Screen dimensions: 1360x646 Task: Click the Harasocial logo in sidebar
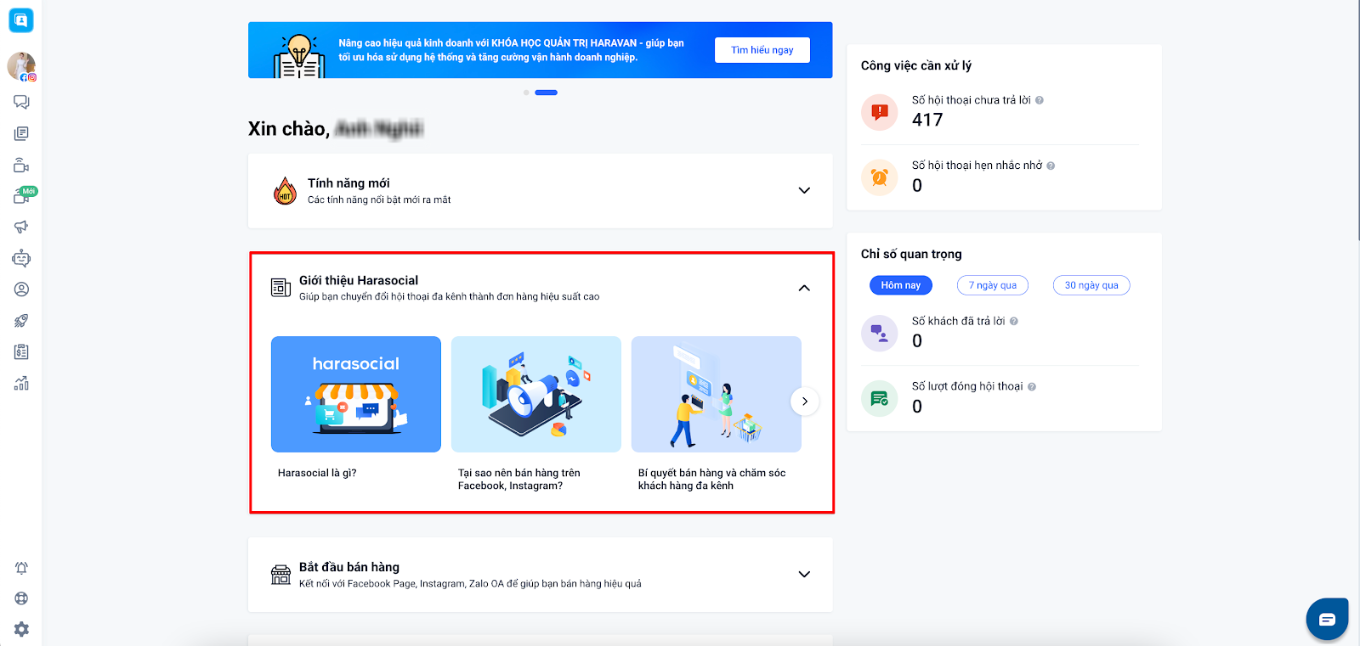tap(21, 20)
